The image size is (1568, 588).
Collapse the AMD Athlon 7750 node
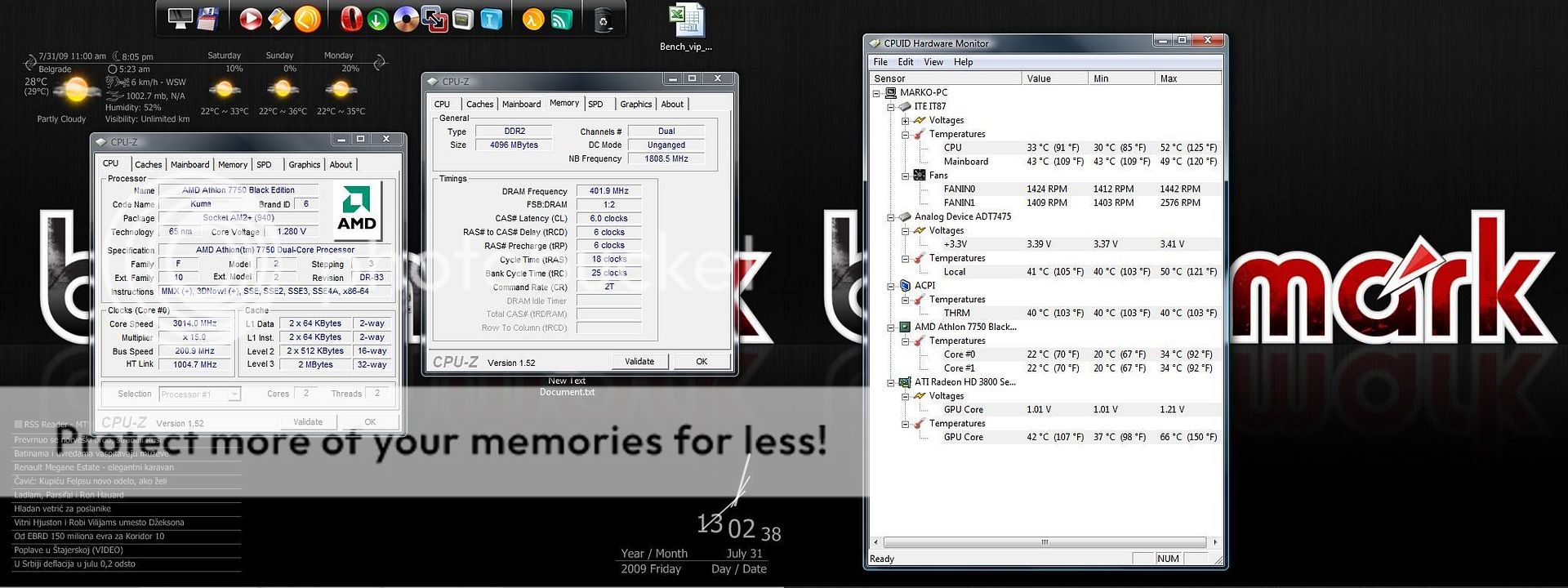[x=891, y=327]
